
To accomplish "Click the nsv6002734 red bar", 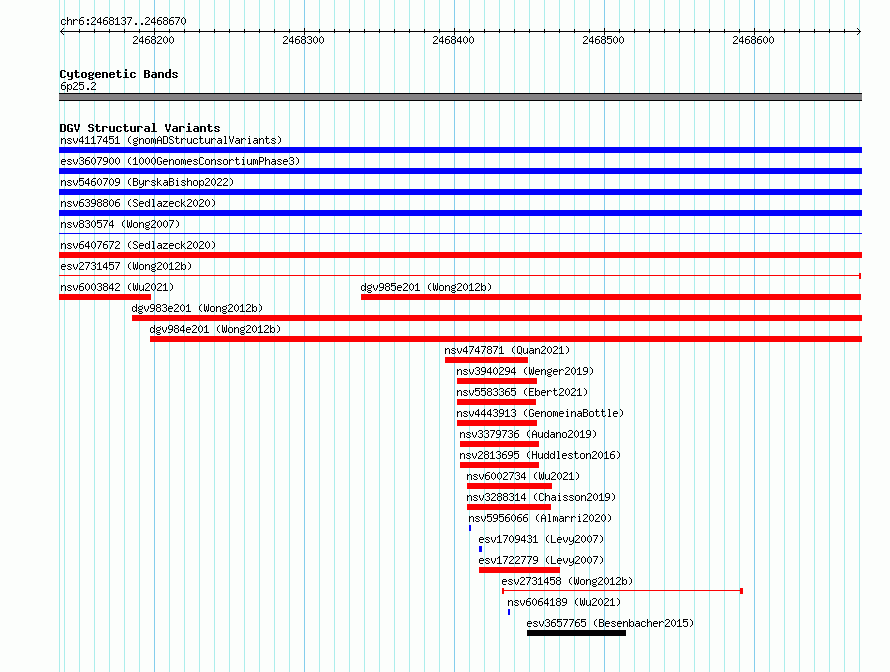I will (x=509, y=486).
